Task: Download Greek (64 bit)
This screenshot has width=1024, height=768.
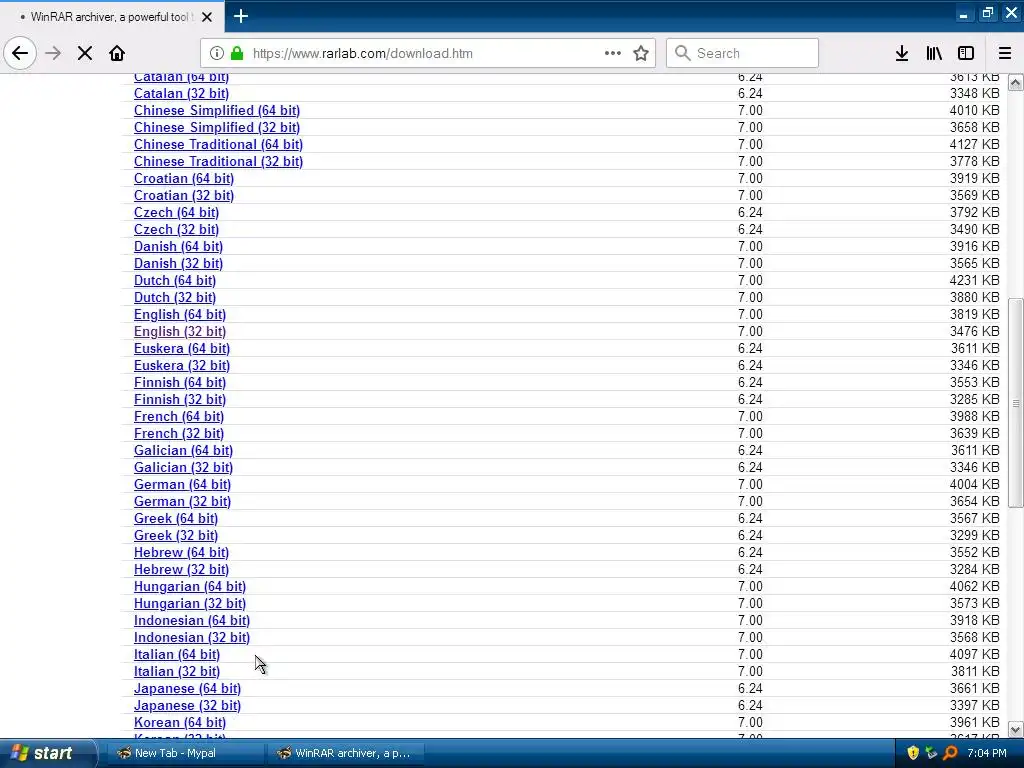Action: click(x=176, y=518)
